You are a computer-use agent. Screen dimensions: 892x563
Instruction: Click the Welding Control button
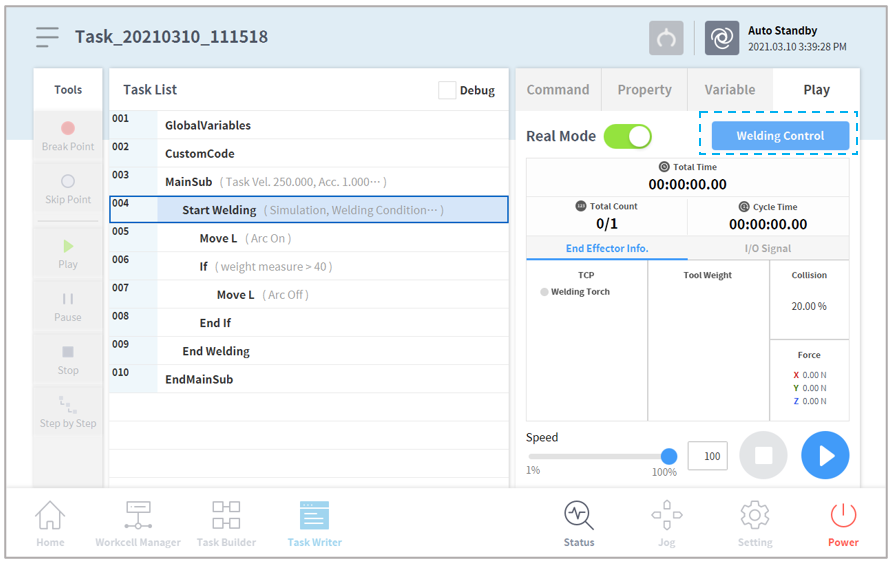tap(780, 136)
